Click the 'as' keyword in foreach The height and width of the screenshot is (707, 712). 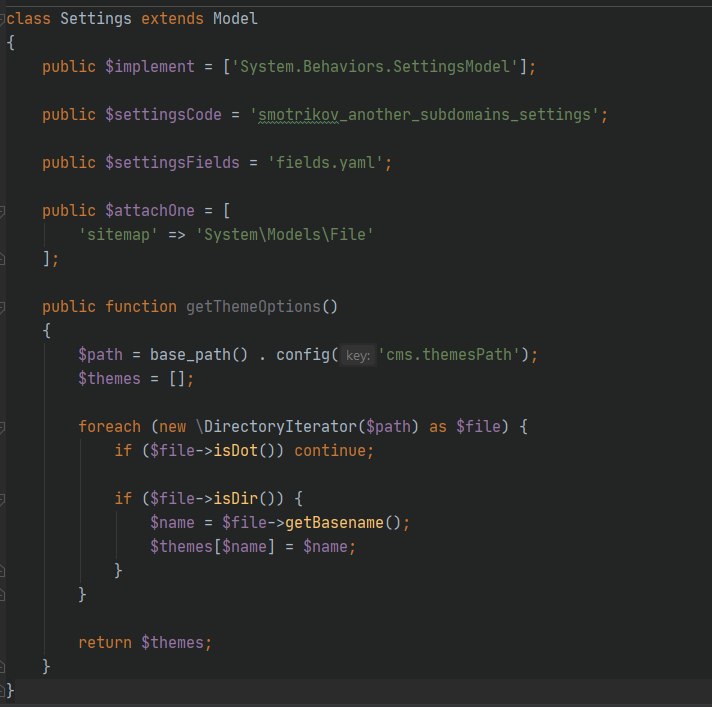(x=438, y=427)
